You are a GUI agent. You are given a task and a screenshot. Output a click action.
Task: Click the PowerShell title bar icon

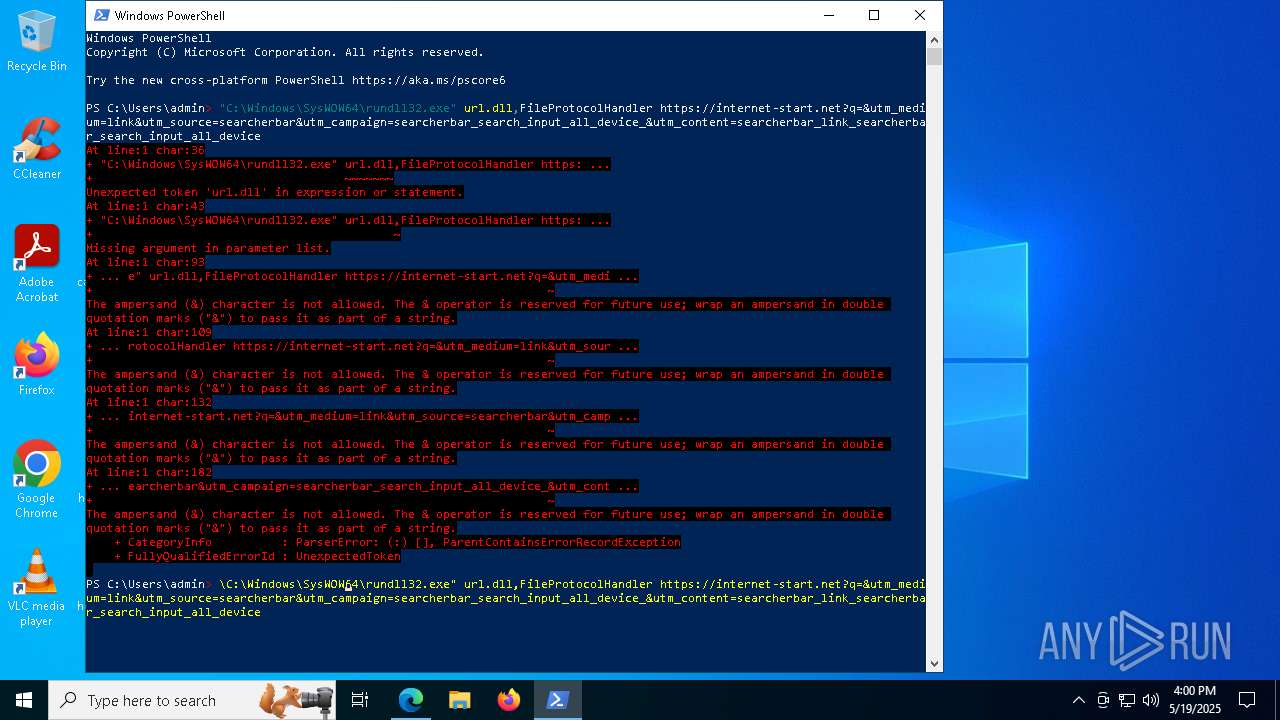(102, 15)
